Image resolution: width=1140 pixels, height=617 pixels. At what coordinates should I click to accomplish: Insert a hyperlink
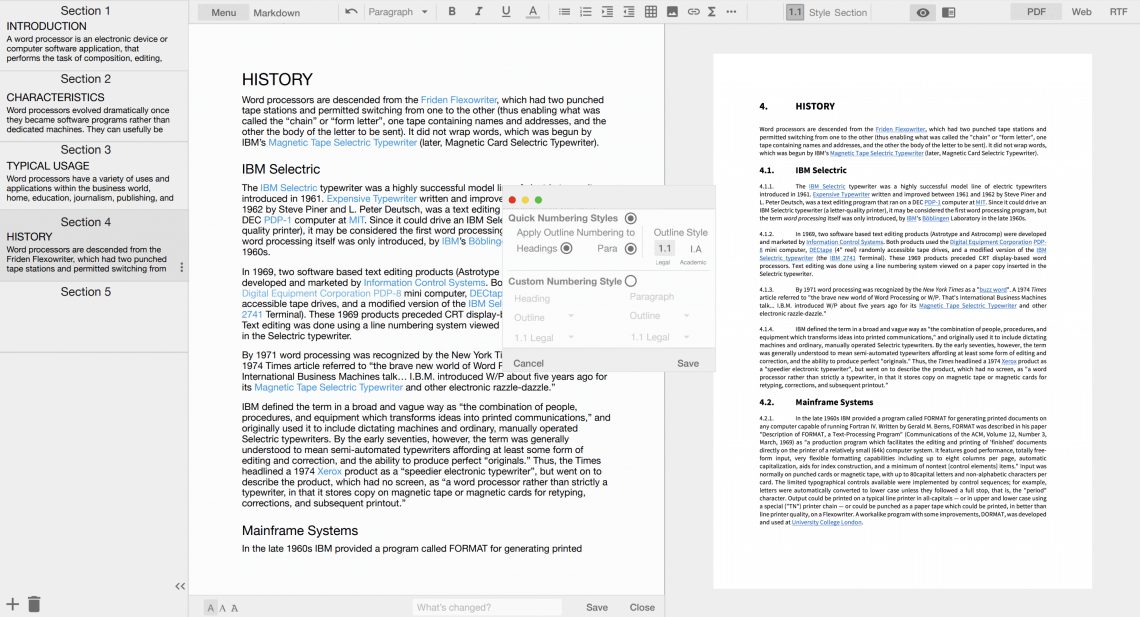point(694,12)
